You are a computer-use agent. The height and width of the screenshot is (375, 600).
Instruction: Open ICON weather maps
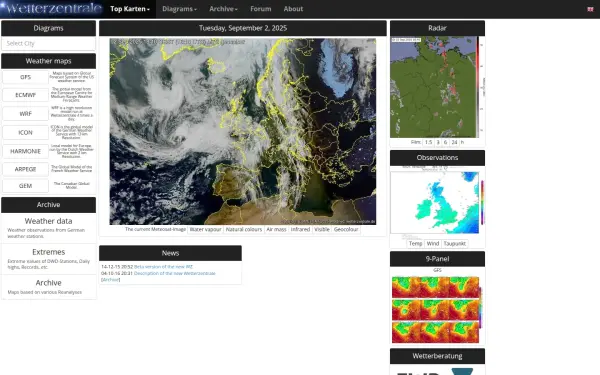(26, 132)
